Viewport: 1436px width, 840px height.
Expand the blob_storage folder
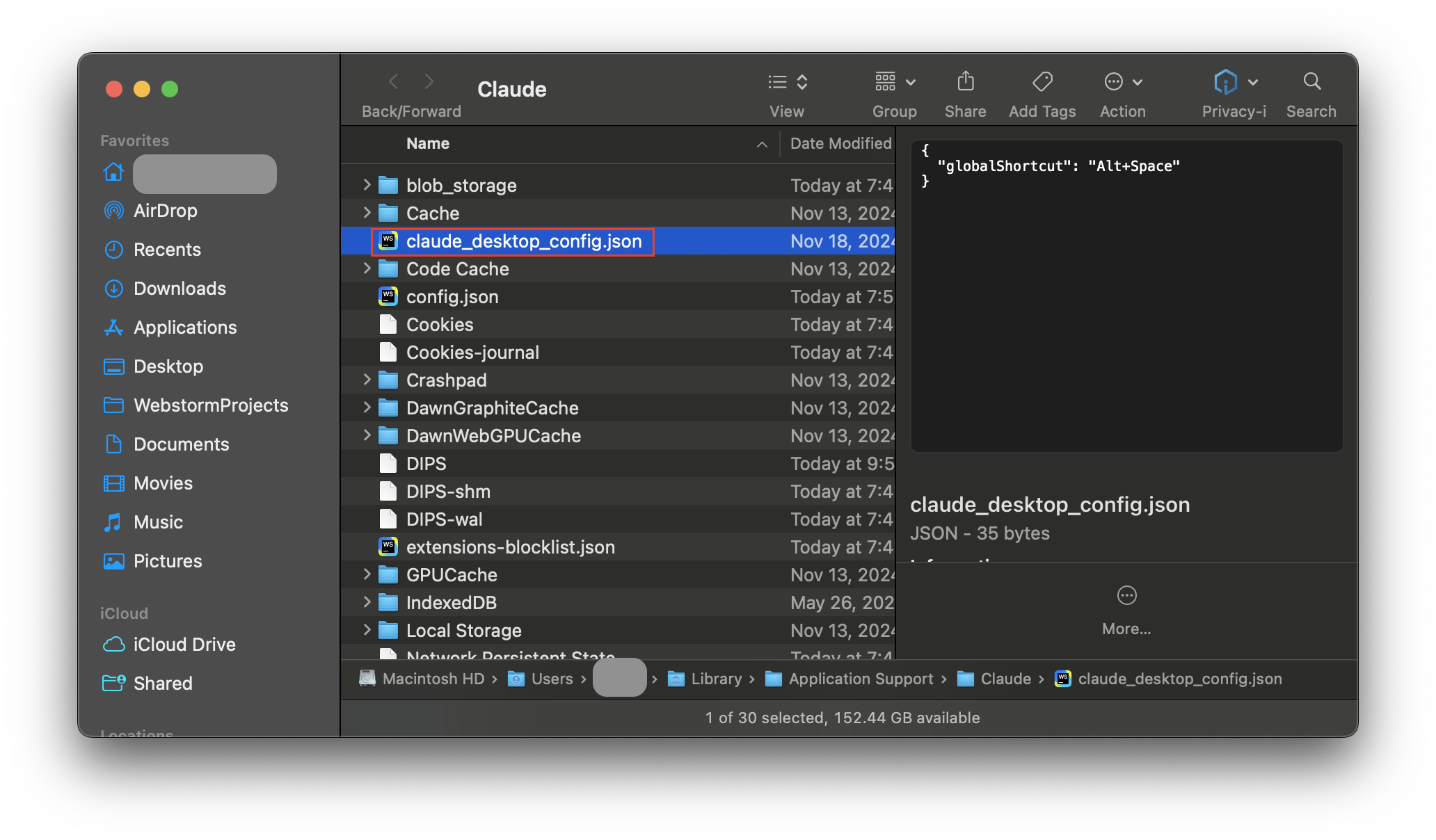pyautogui.click(x=367, y=185)
